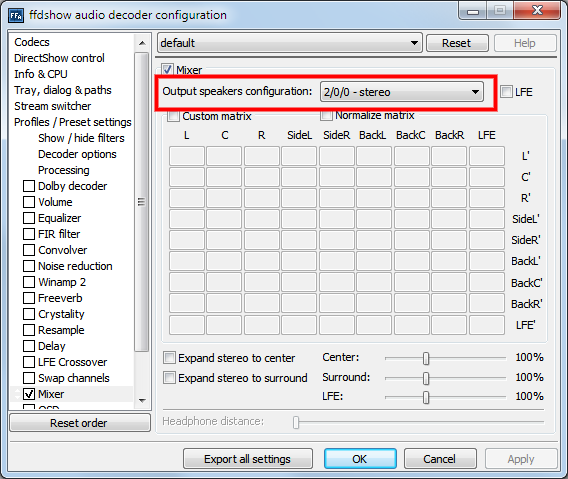Select Show / hide filters item

pyautogui.click(x=81, y=138)
